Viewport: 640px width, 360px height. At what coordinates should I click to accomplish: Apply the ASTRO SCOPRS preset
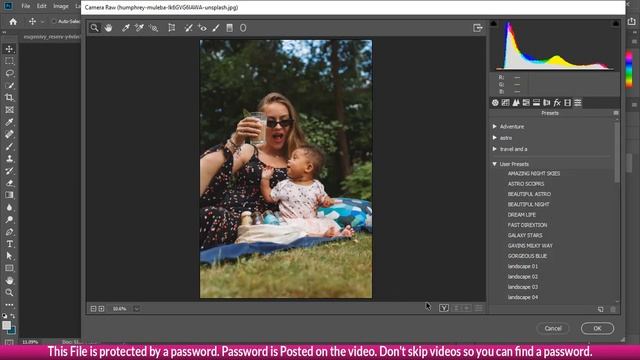click(526, 184)
